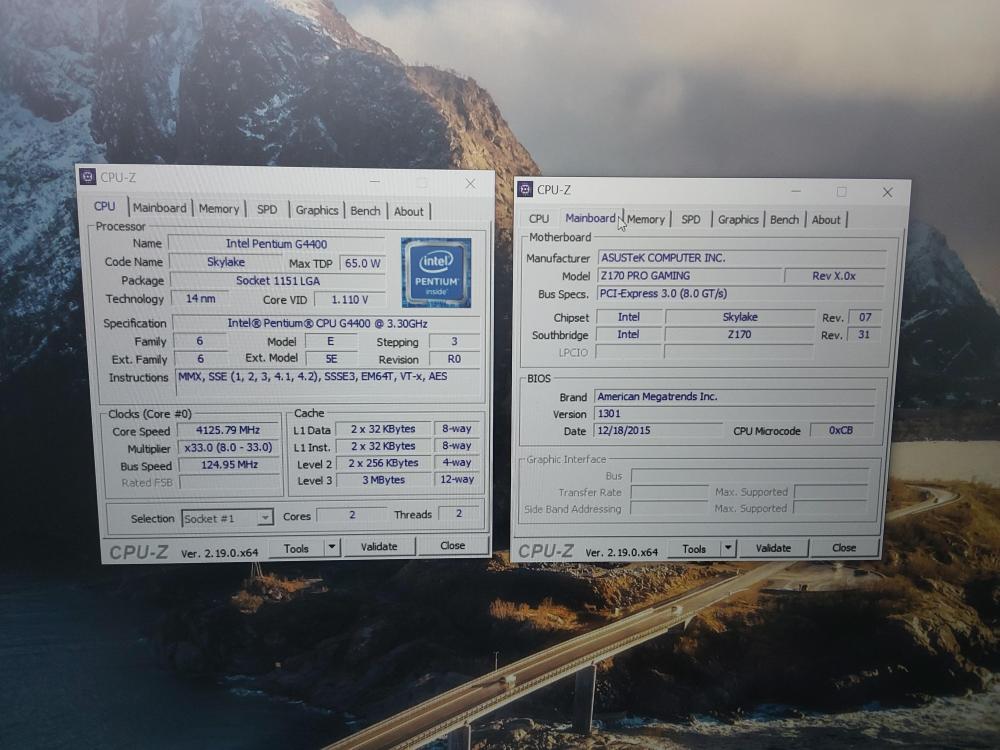The image size is (1000, 750).
Task: Switch to CPU tab in right CPU-Z window
Action: 539,218
